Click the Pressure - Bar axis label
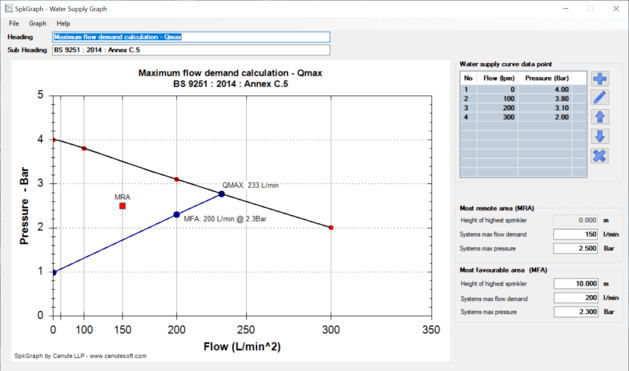Viewport: 629px width, 371px height. [24, 205]
